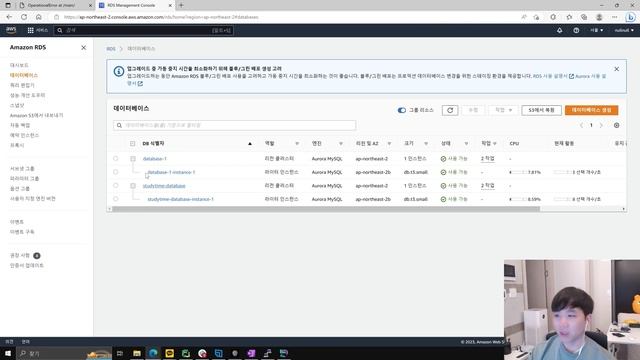Open the Bing sidebar icon in Edge
Image resolution: width=640 pixels, height=360 pixels.
[x=631, y=17]
